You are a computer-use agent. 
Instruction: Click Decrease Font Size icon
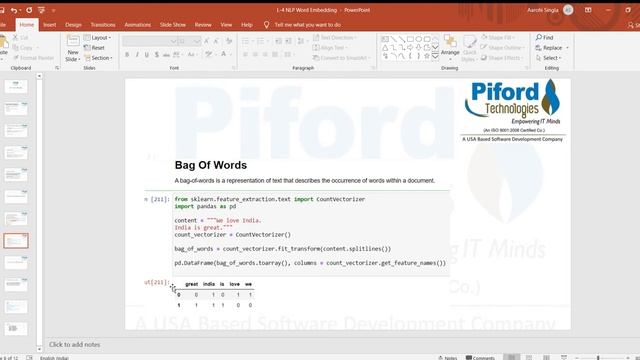216,41
